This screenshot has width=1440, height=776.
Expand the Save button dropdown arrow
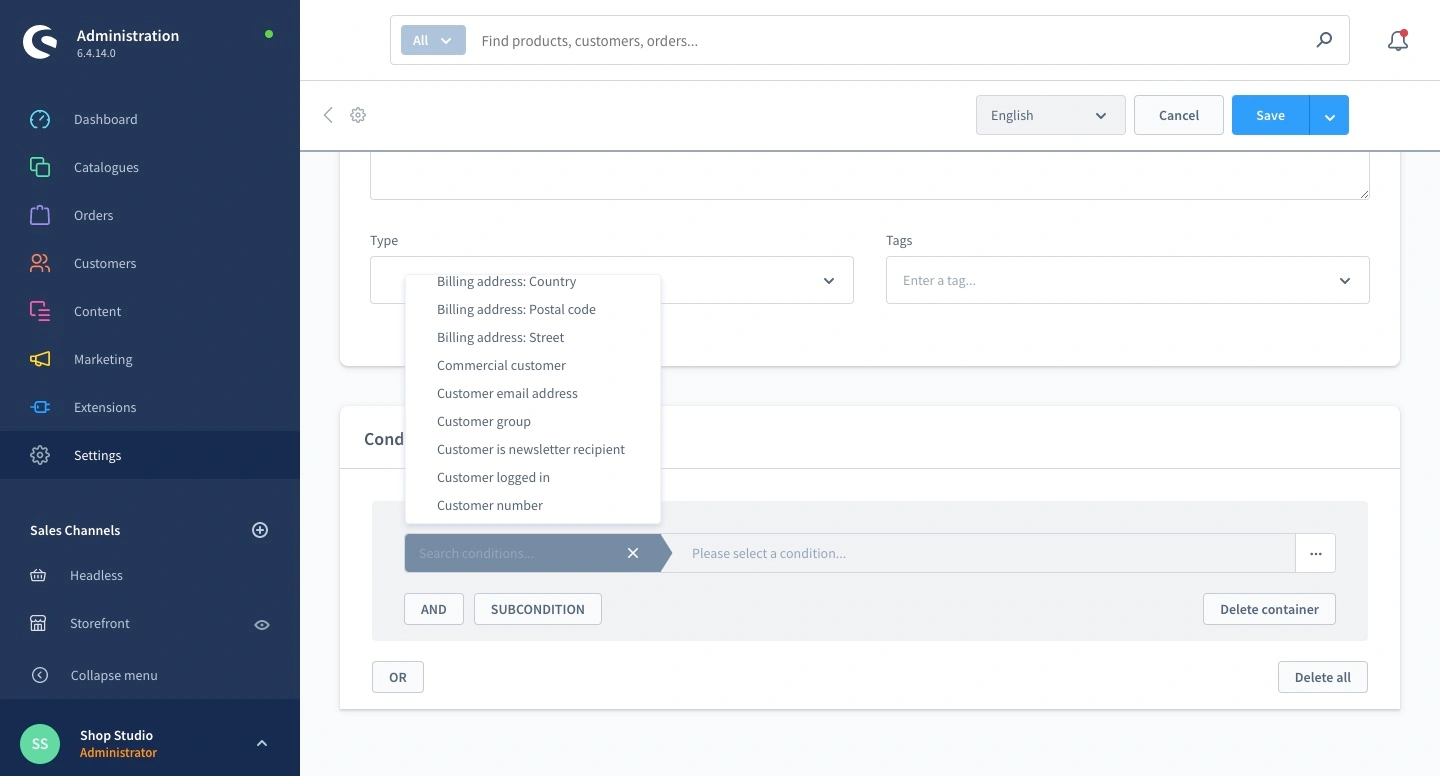point(1329,116)
